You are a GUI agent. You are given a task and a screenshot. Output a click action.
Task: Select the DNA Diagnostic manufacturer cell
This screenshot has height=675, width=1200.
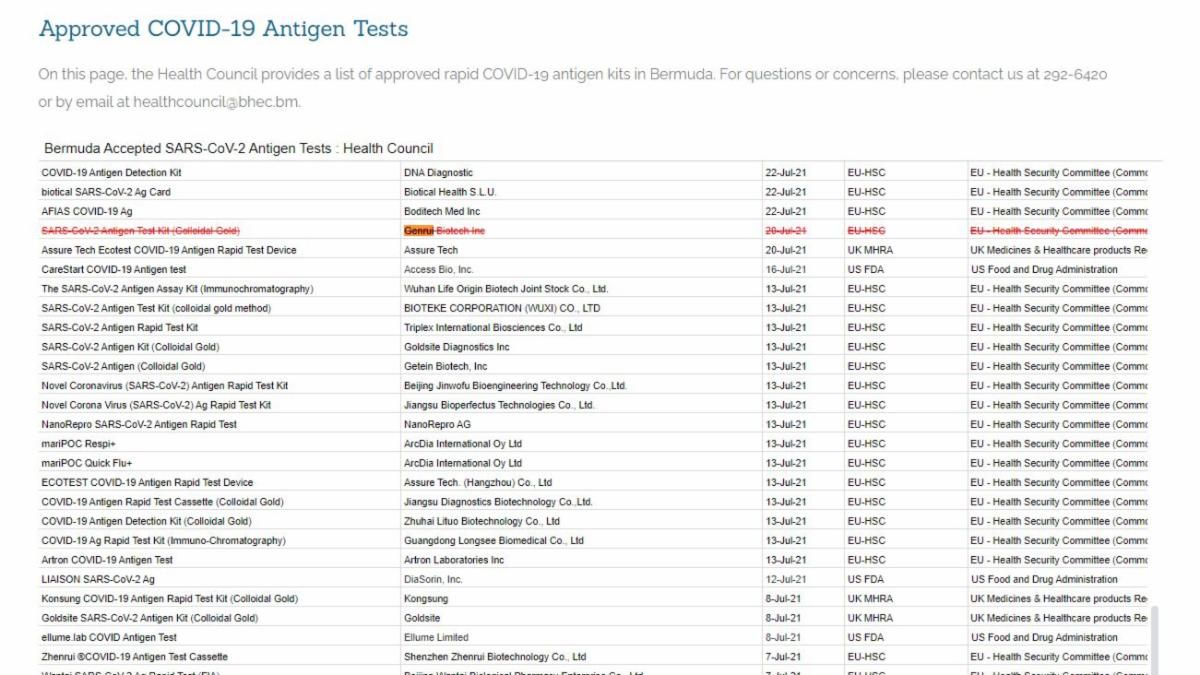click(438, 173)
